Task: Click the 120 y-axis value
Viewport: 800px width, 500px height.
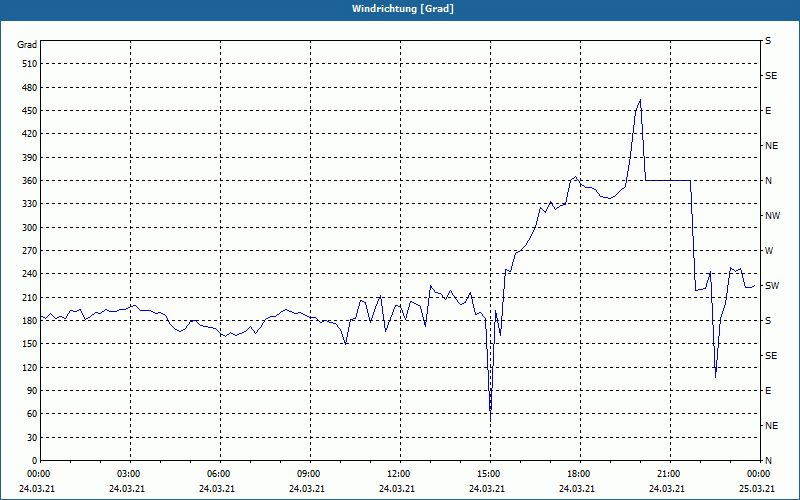Action: (30, 367)
